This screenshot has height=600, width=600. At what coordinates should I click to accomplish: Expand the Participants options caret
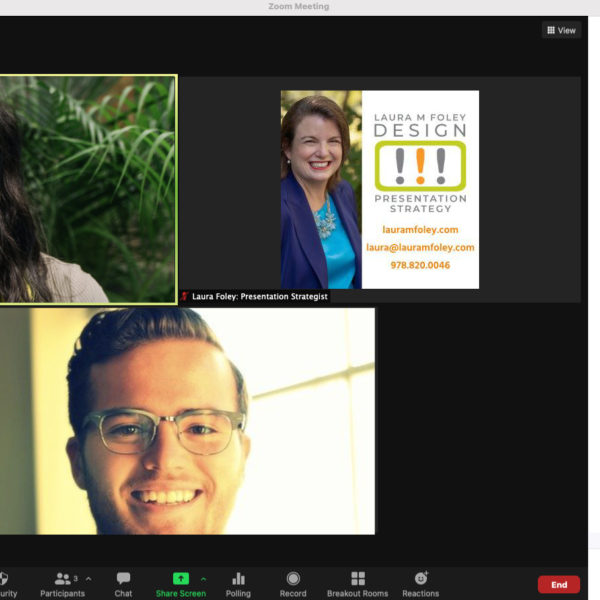coord(89,579)
